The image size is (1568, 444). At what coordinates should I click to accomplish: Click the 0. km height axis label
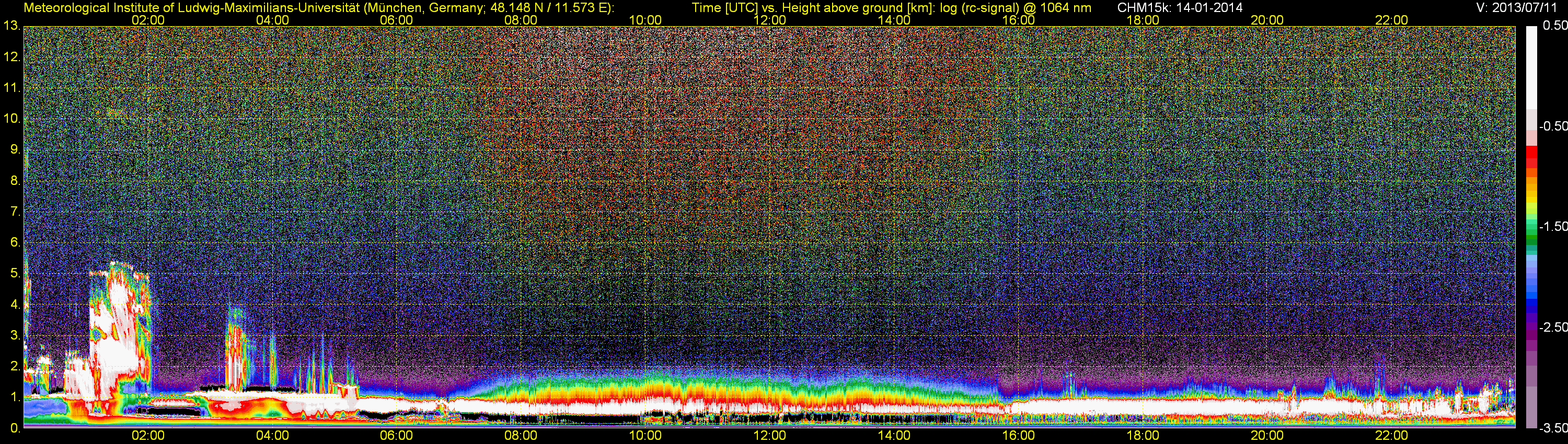pyautogui.click(x=15, y=428)
